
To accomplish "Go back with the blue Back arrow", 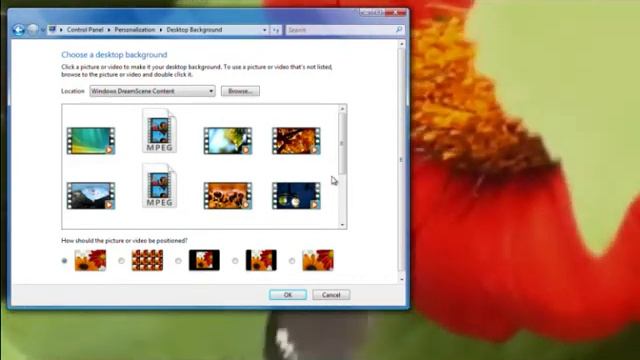I will click(18, 30).
